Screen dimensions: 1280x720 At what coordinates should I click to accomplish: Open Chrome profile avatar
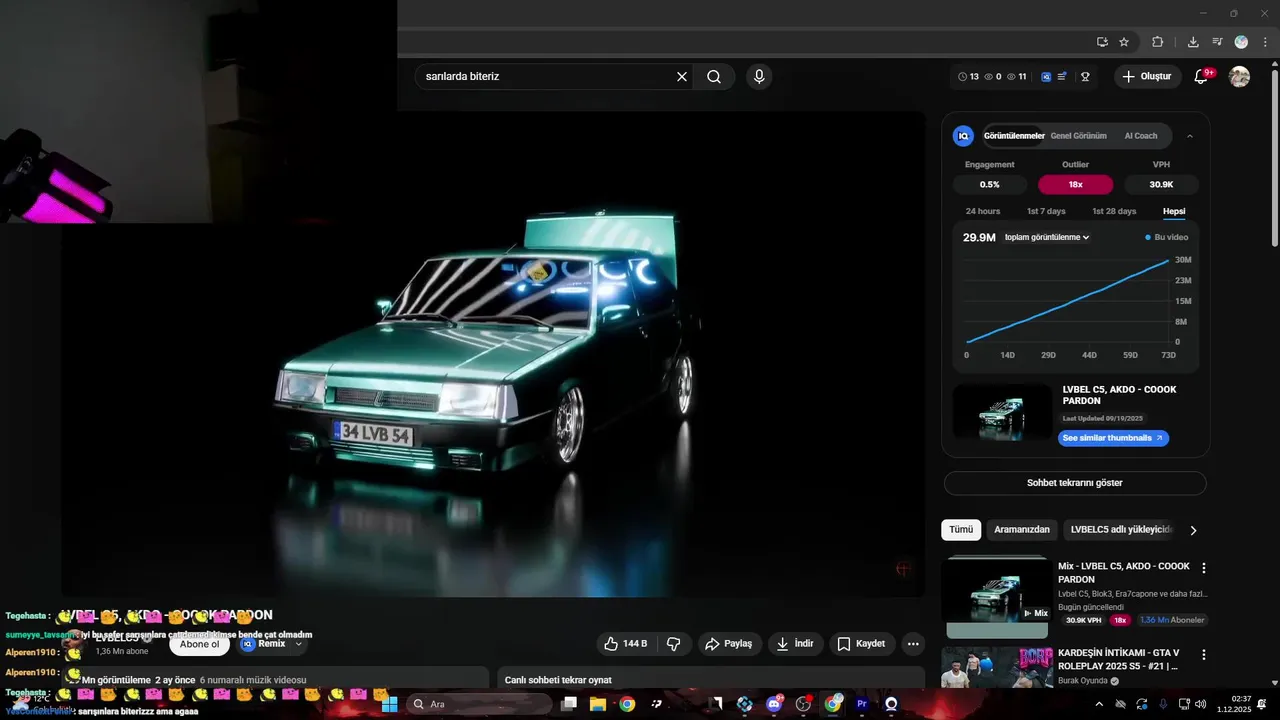click(1241, 42)
